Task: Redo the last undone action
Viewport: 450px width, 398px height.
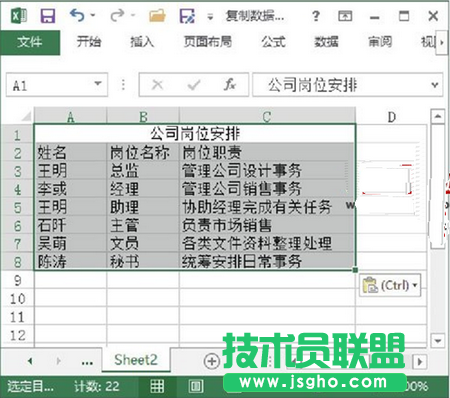Action: tap(117, 15)
